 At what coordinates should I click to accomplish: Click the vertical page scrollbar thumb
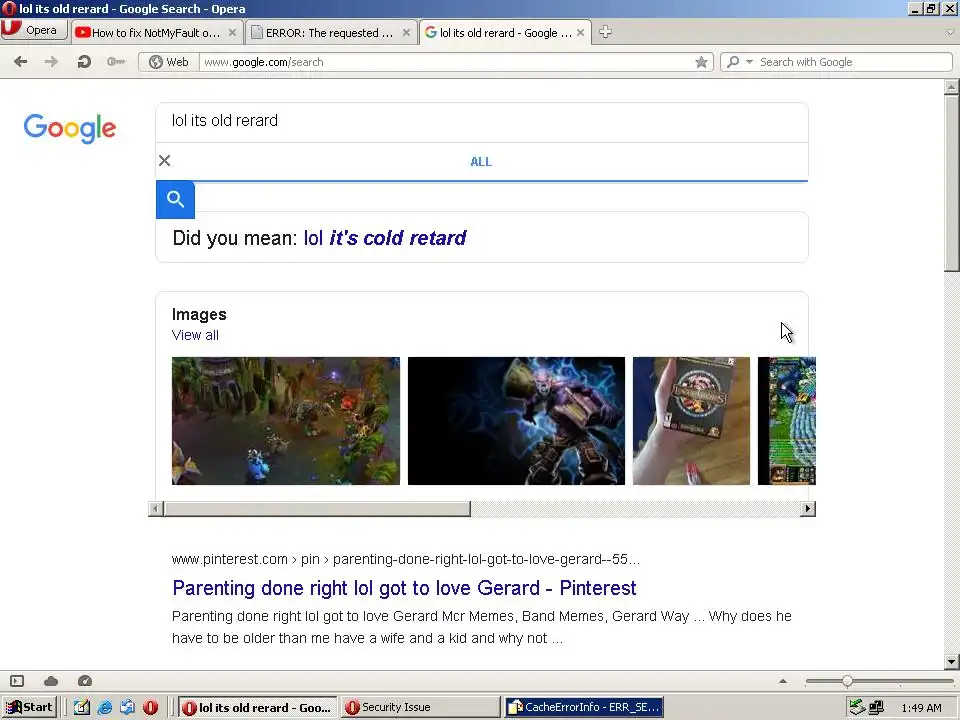pos(951,182)
